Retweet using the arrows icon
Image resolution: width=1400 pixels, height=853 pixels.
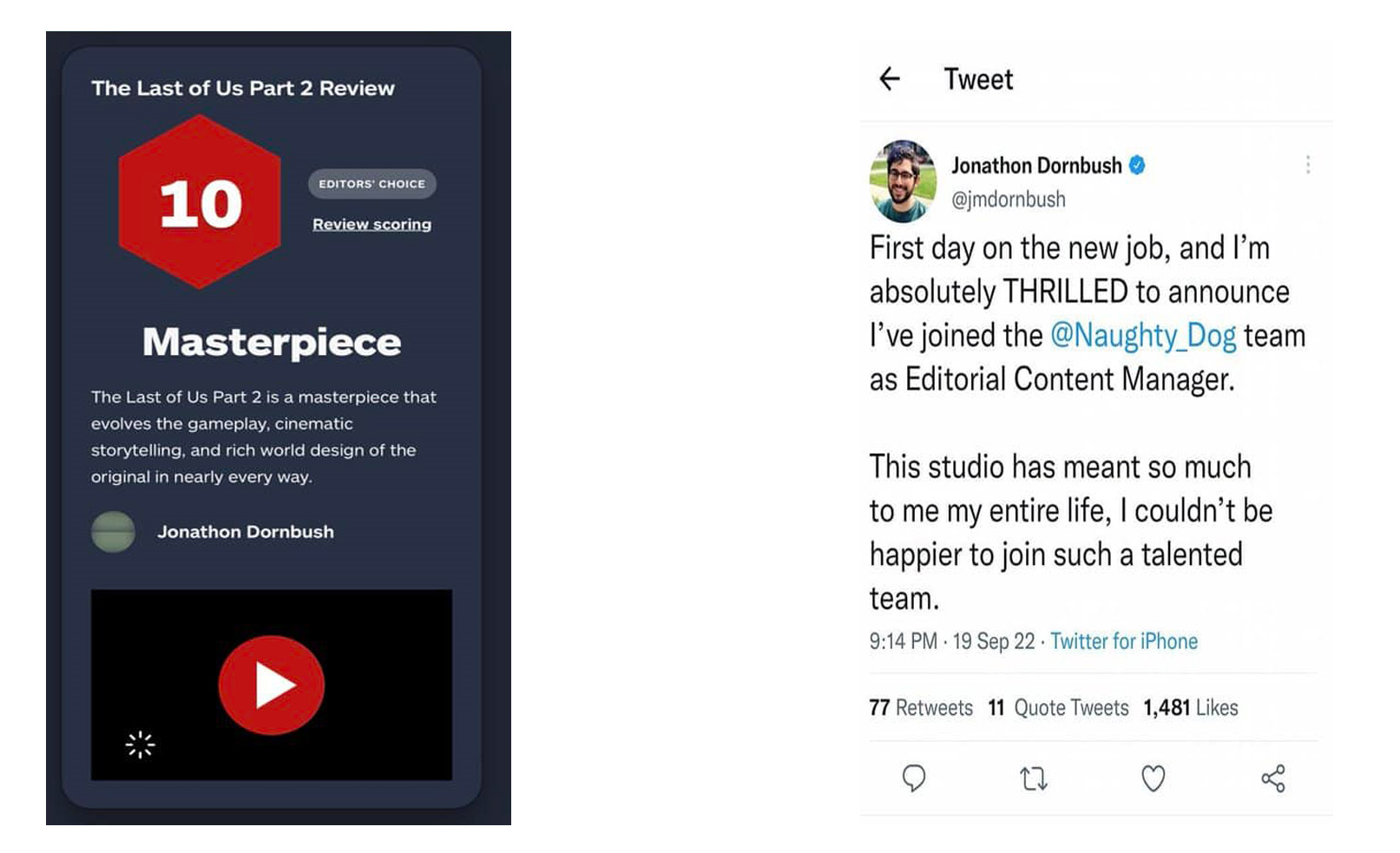pos(1034,778)
